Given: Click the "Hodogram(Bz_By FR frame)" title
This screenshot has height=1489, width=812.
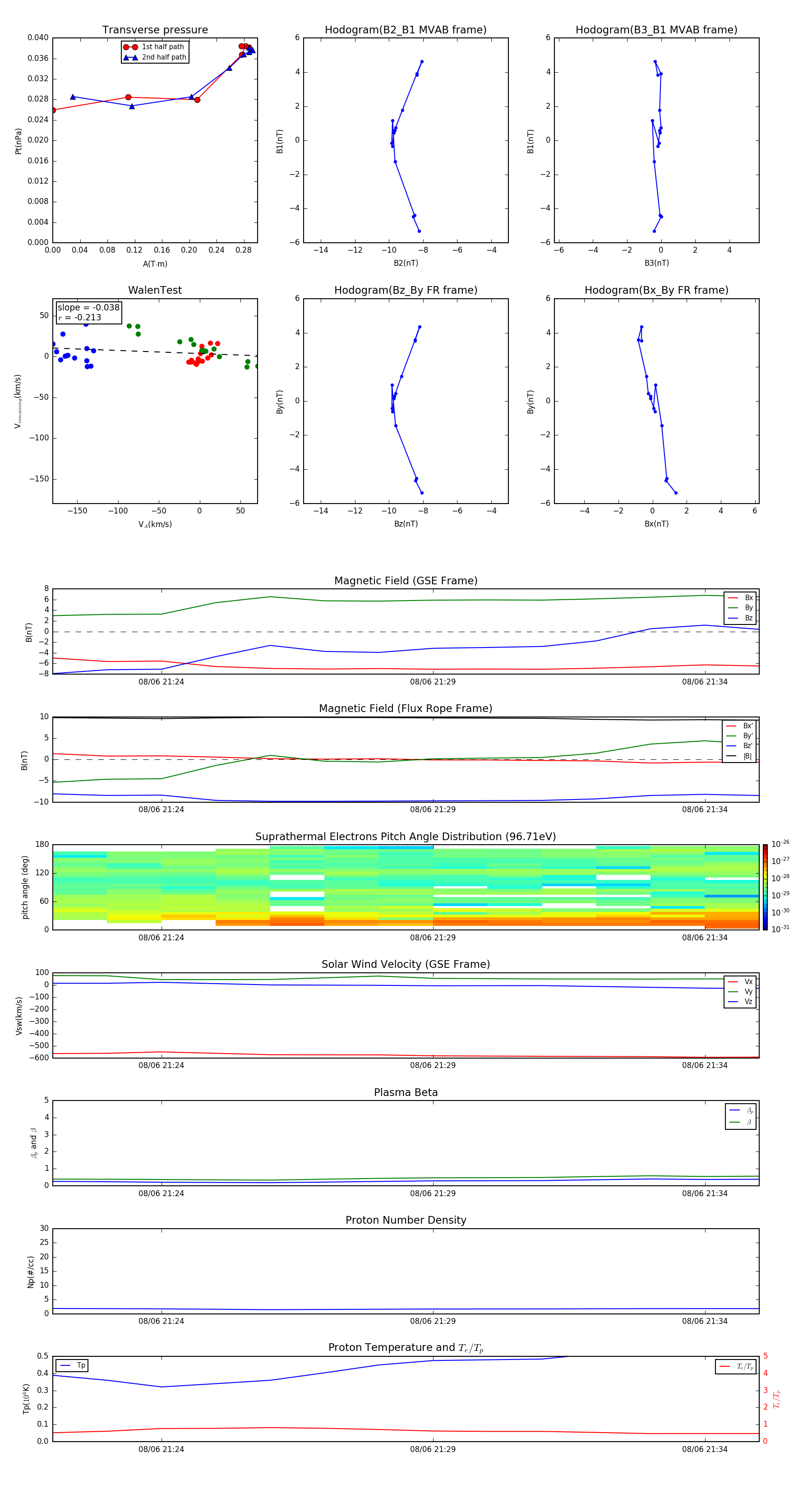Looking at the screenshot, I should click(x=406, y=290).
